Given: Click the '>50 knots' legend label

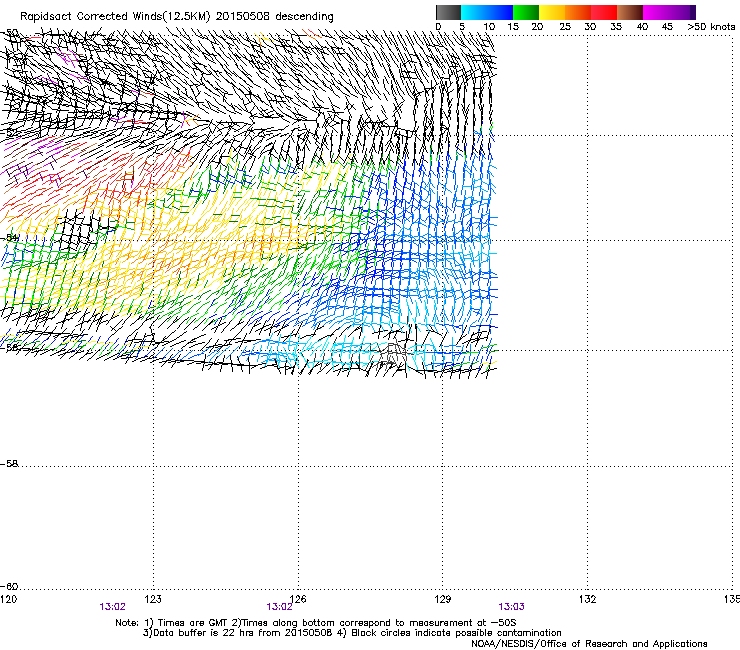Looking at the screenshot, I should tap(711, 27).
